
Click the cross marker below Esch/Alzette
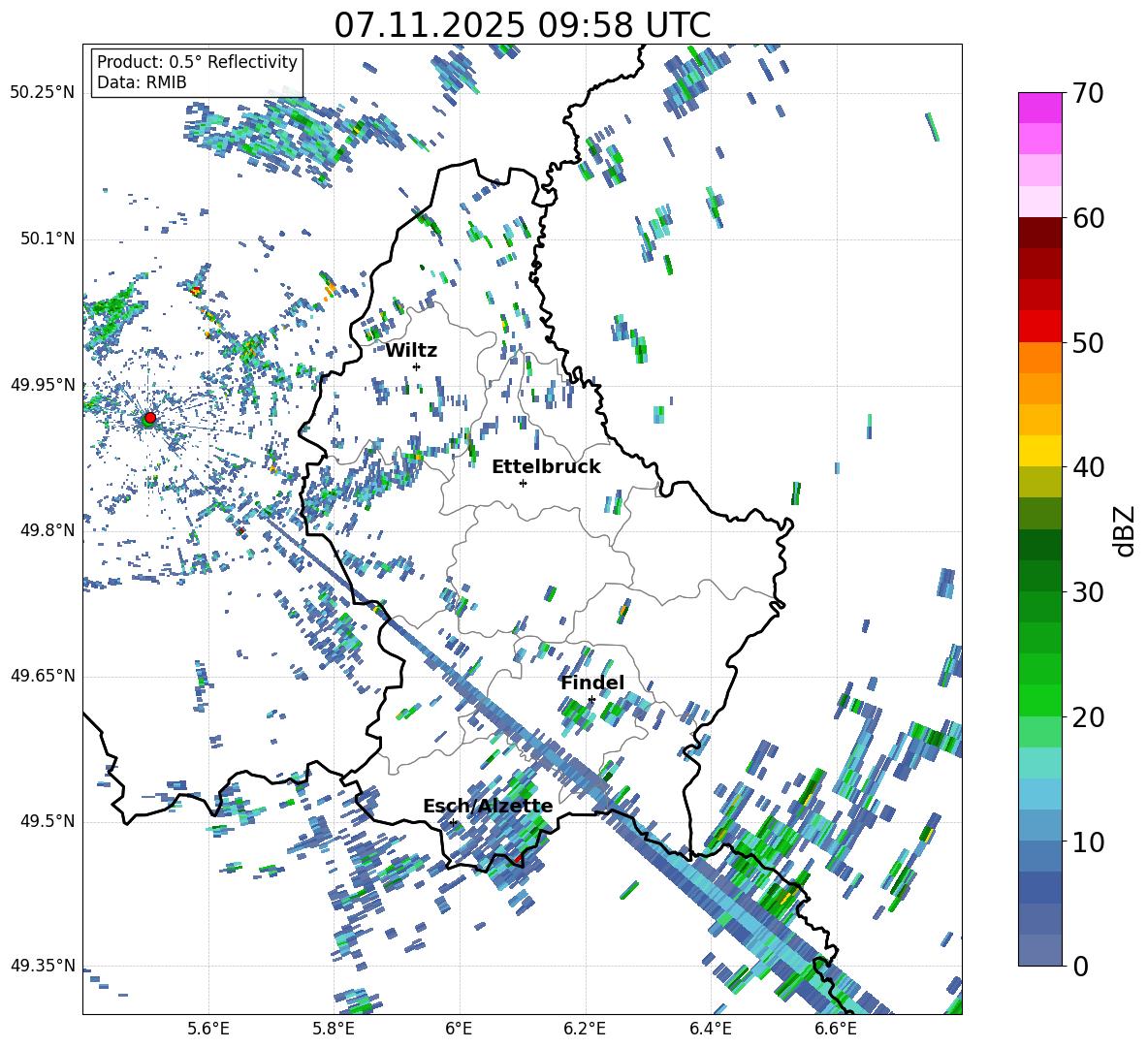(453, 822)
